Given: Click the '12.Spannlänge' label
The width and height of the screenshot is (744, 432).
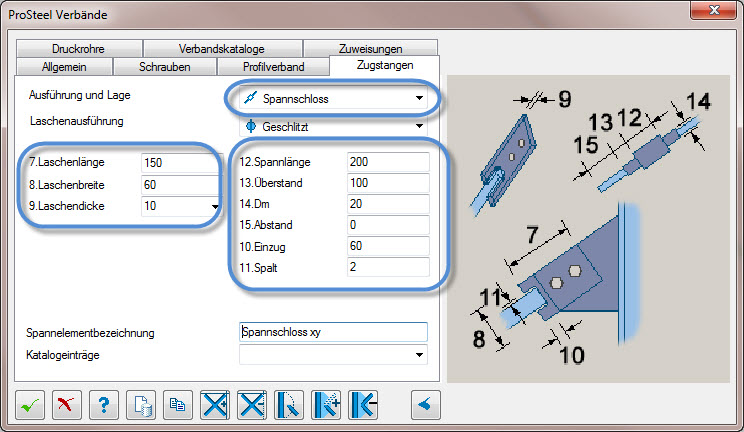Looking at the screenshot, I should (x=275, y=162).
